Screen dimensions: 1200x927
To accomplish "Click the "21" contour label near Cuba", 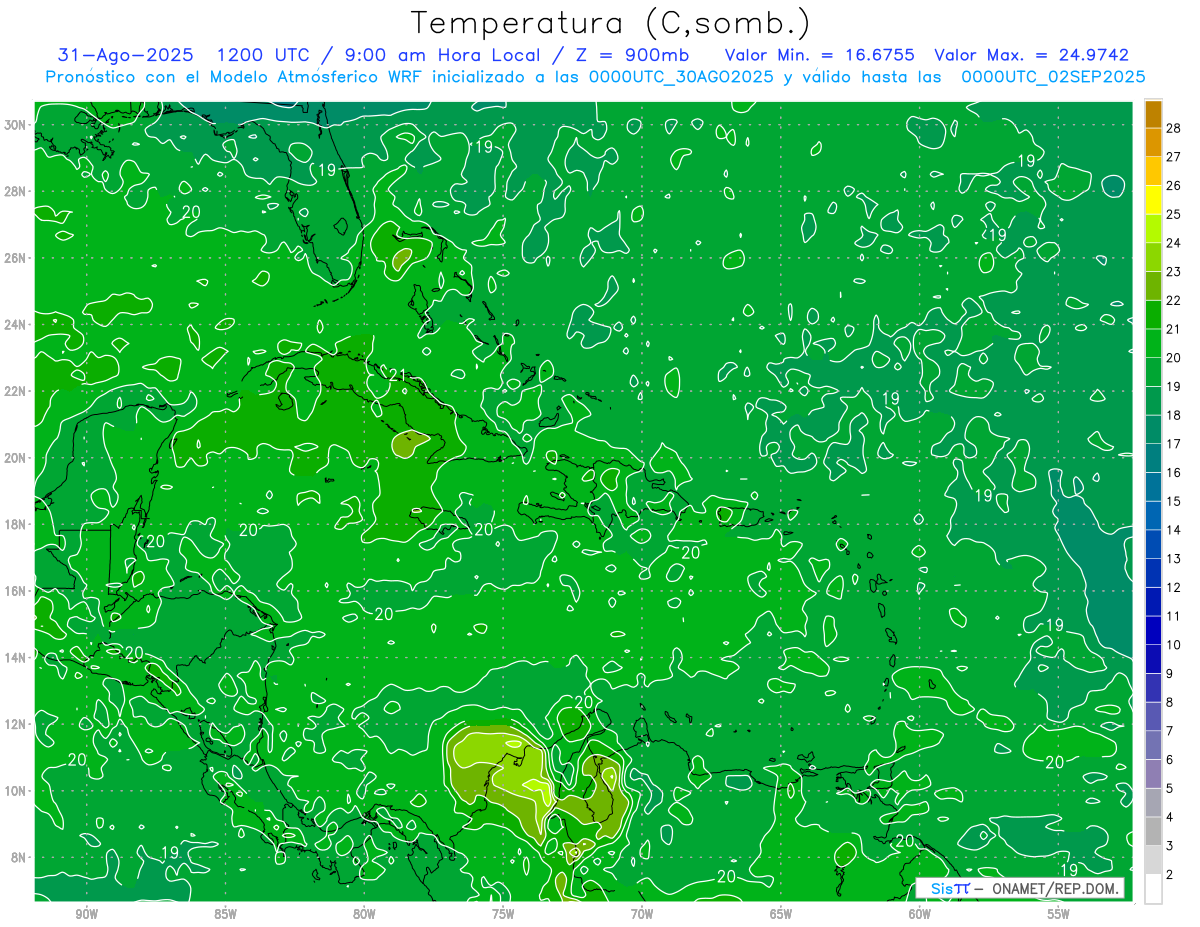I will 399,377.
